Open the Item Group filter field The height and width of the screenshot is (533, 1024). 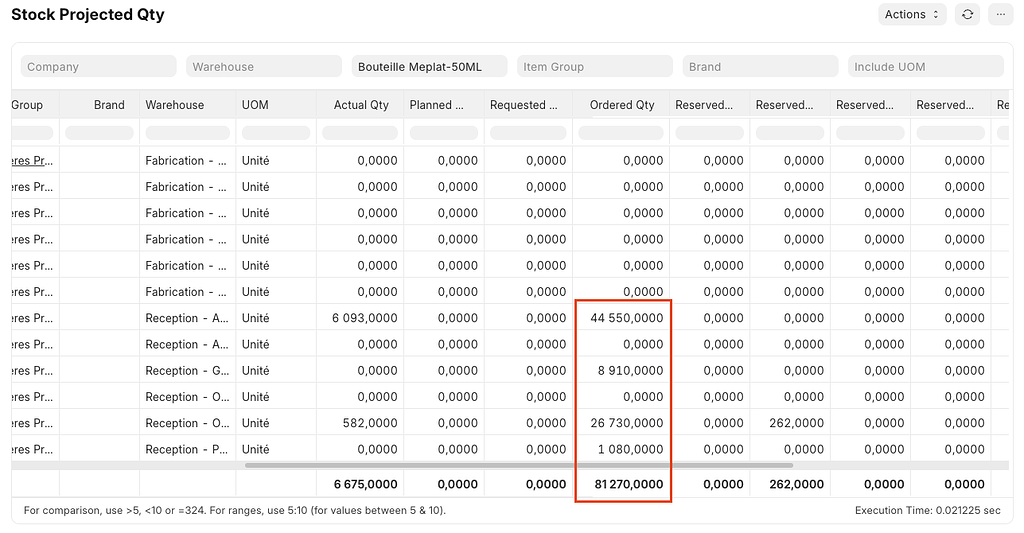(x=595, y=67)
